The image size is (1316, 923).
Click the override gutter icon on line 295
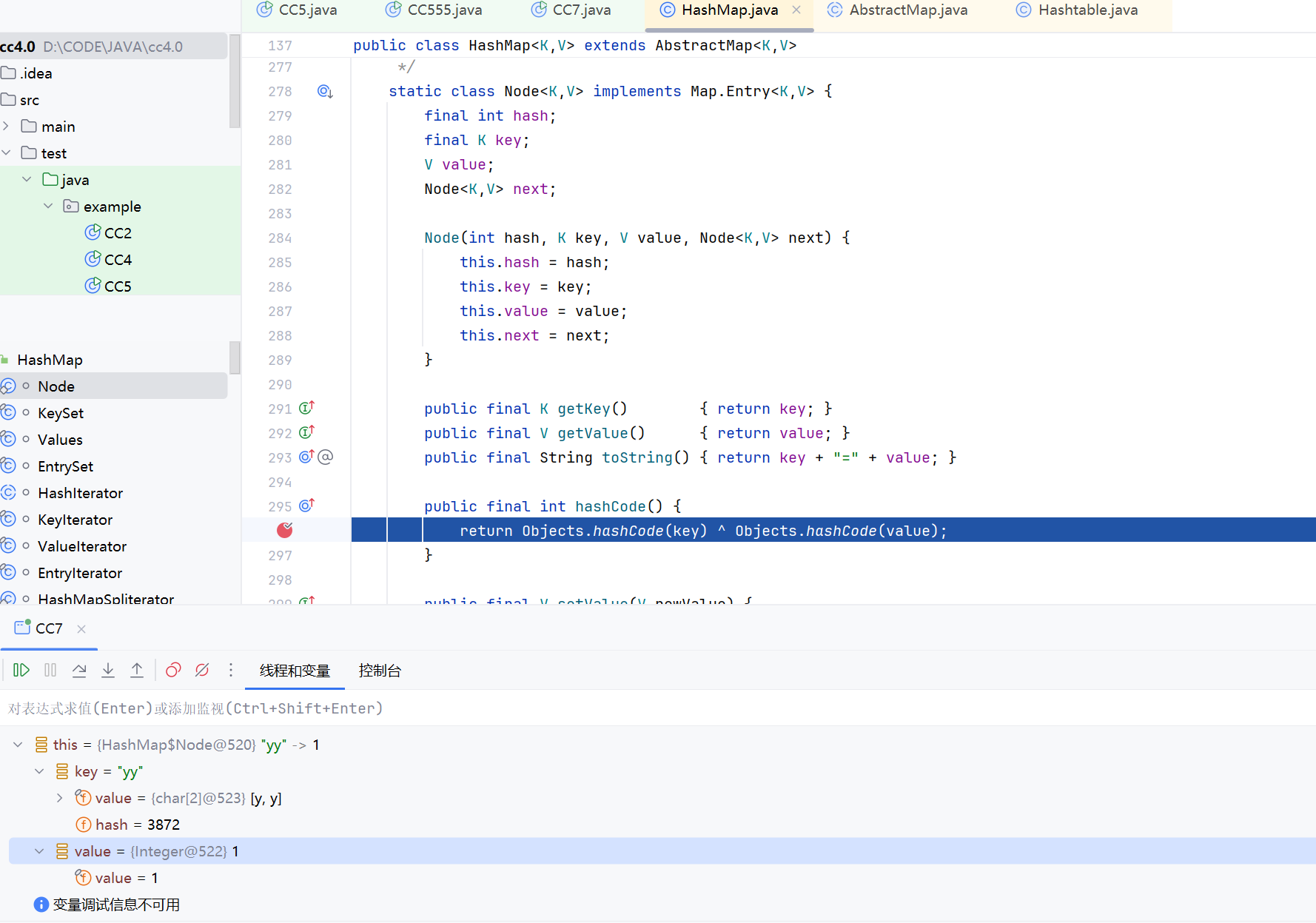(x=306, y=506)
